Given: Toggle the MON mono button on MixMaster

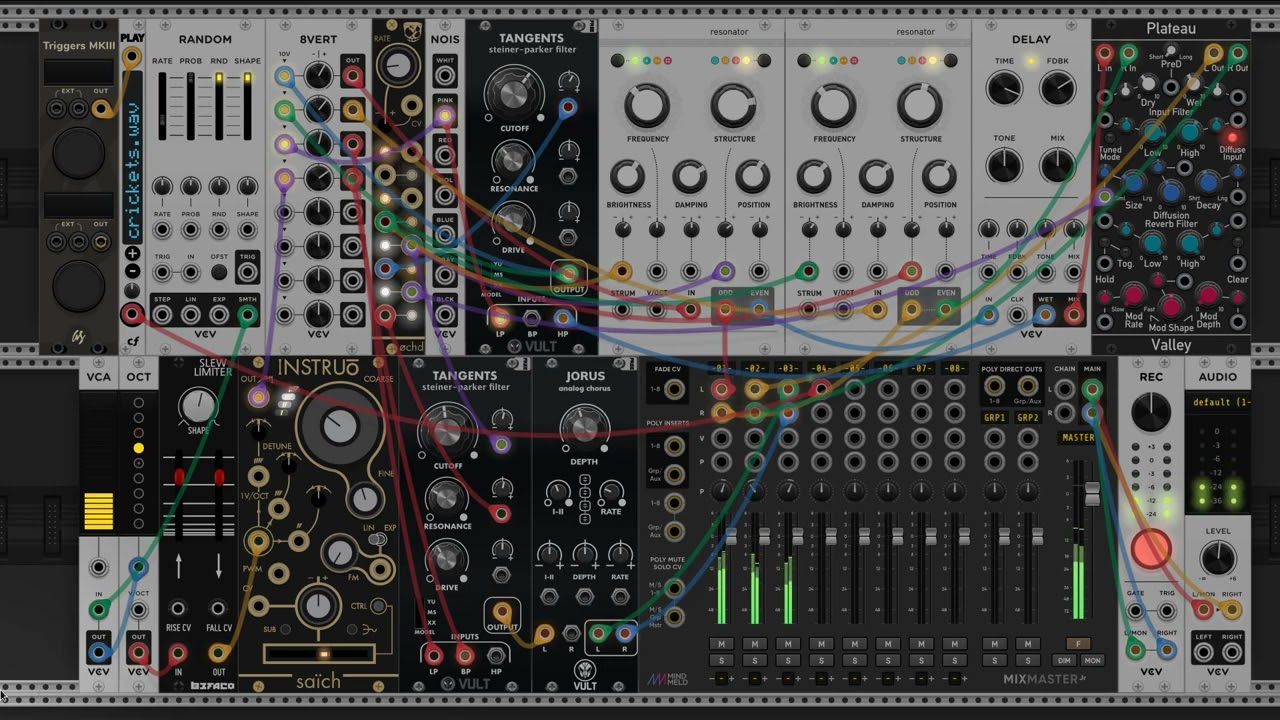Looking at the screenshot, I should (1092, 661).
